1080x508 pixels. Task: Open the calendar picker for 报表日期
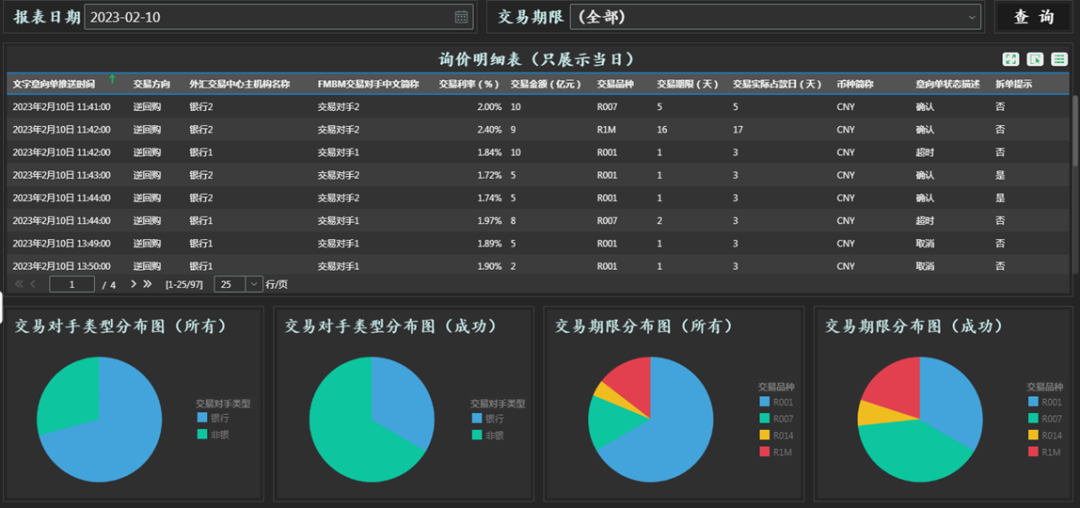pyautogui.click(x=461, y=17)
